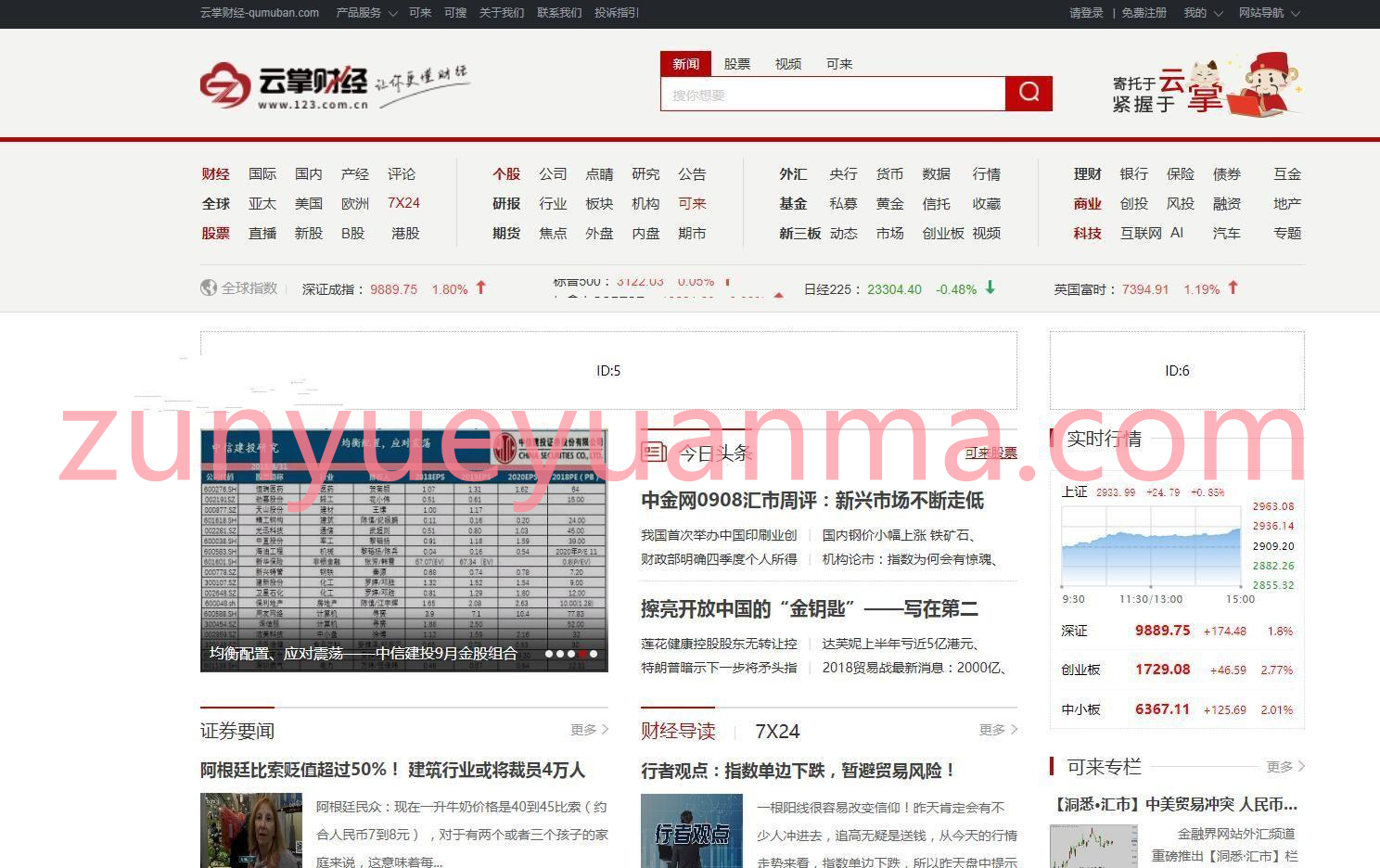
Task: Switch to the 7X24 tab beside 财经导读
Action: 777,731
